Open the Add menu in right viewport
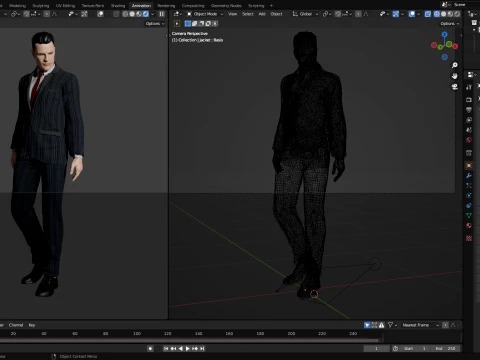480x360 pixels. 262,14
